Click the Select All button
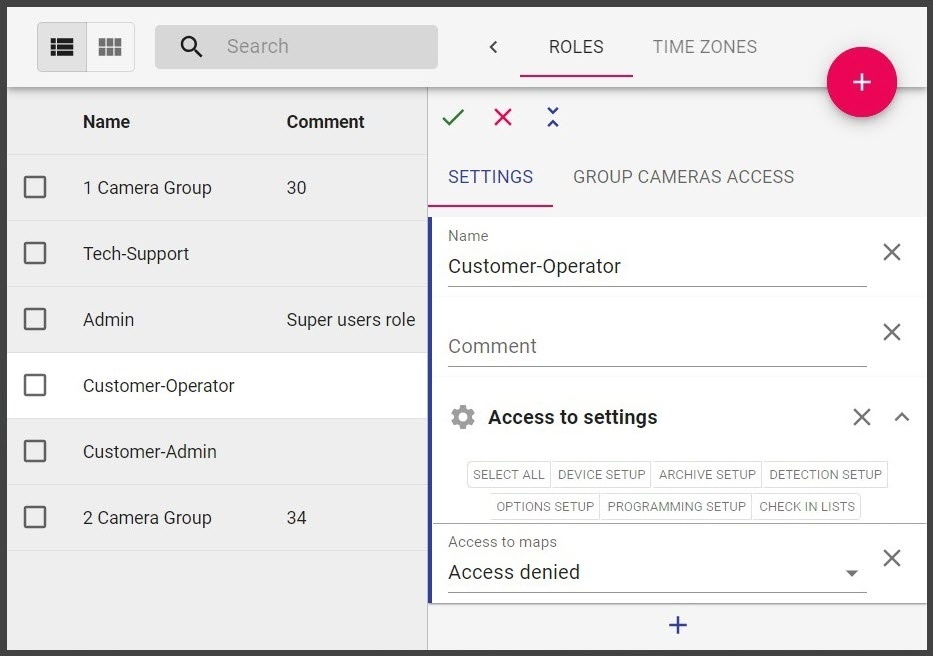 [509, 475]
